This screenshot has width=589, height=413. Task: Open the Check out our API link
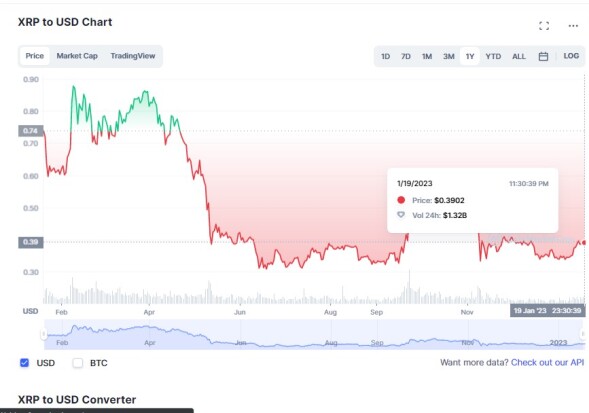(547, 363)
